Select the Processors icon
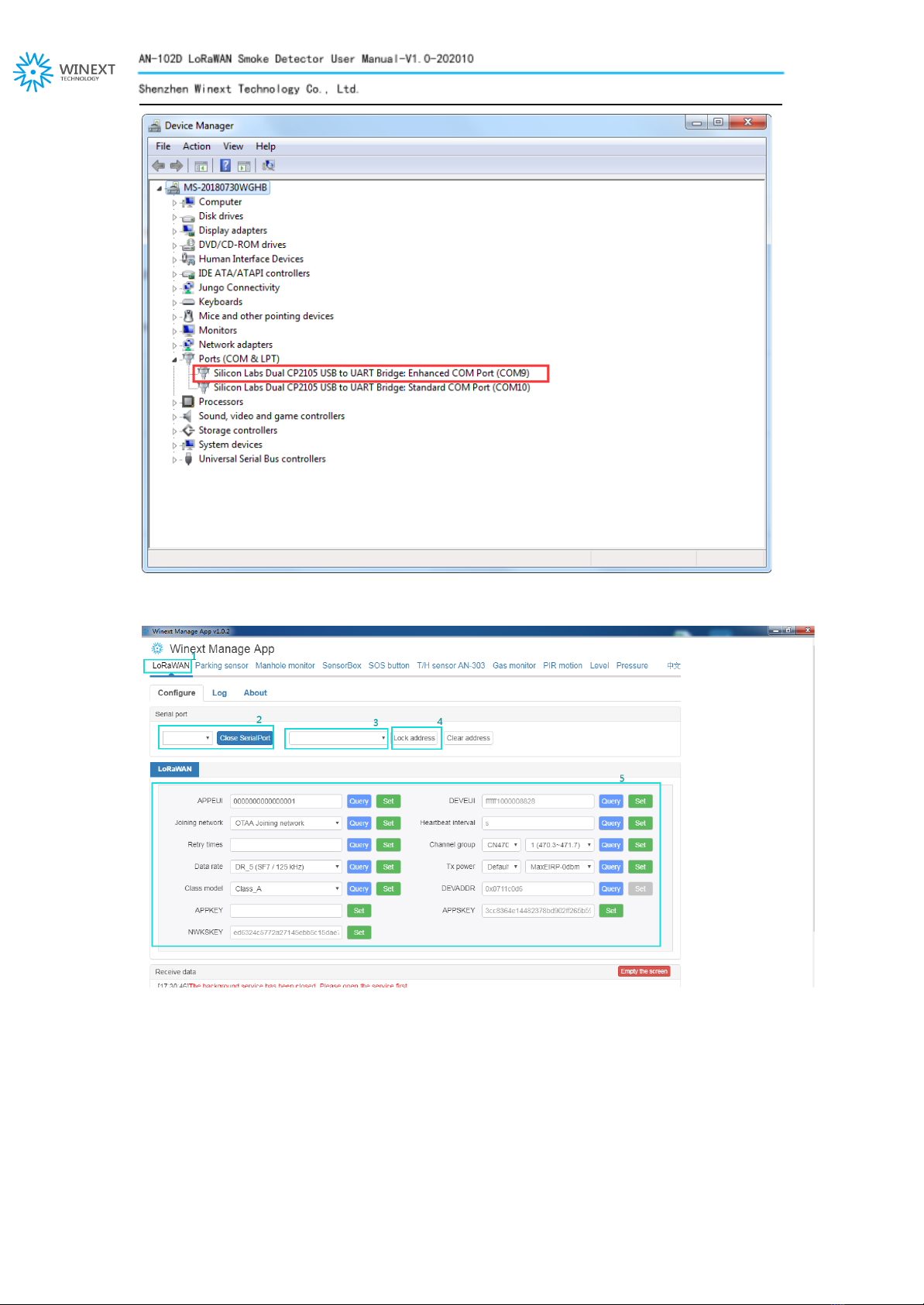Image resolution: width=924 pixels, height=1305 pixels. click(x=188, y=402)
